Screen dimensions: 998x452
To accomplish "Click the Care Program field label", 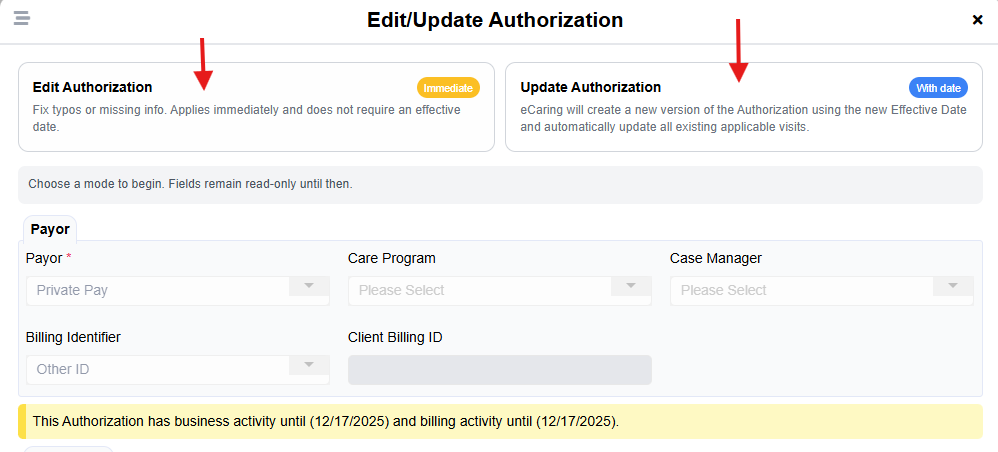I will [x=392, y=258].
